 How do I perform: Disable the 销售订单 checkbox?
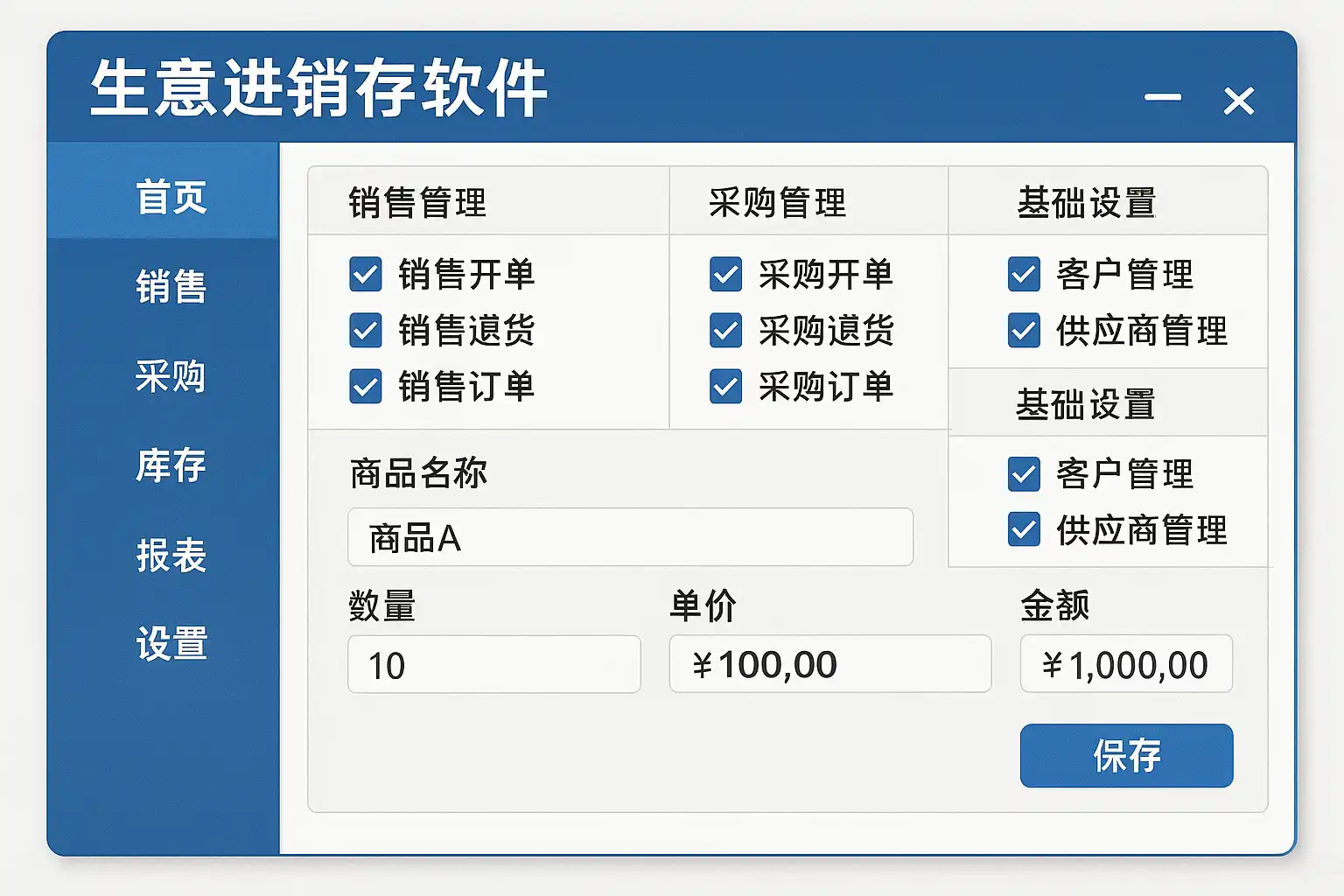point(366,387)
